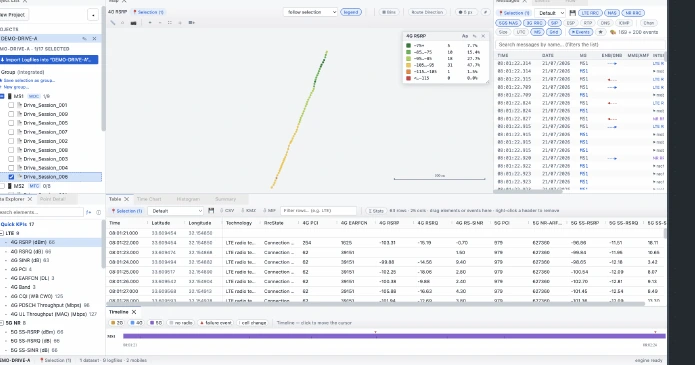Switch to the Summary tab
The height and width of the screenshot is (365, 695).
tap(225, 199)
